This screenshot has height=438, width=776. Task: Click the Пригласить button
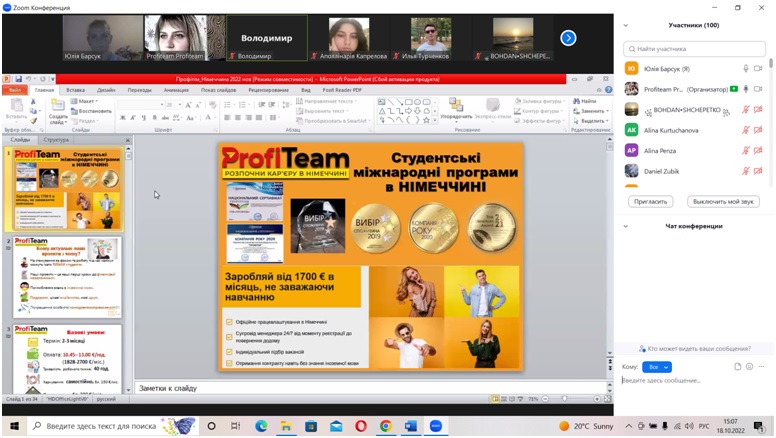tap(650, 202)
